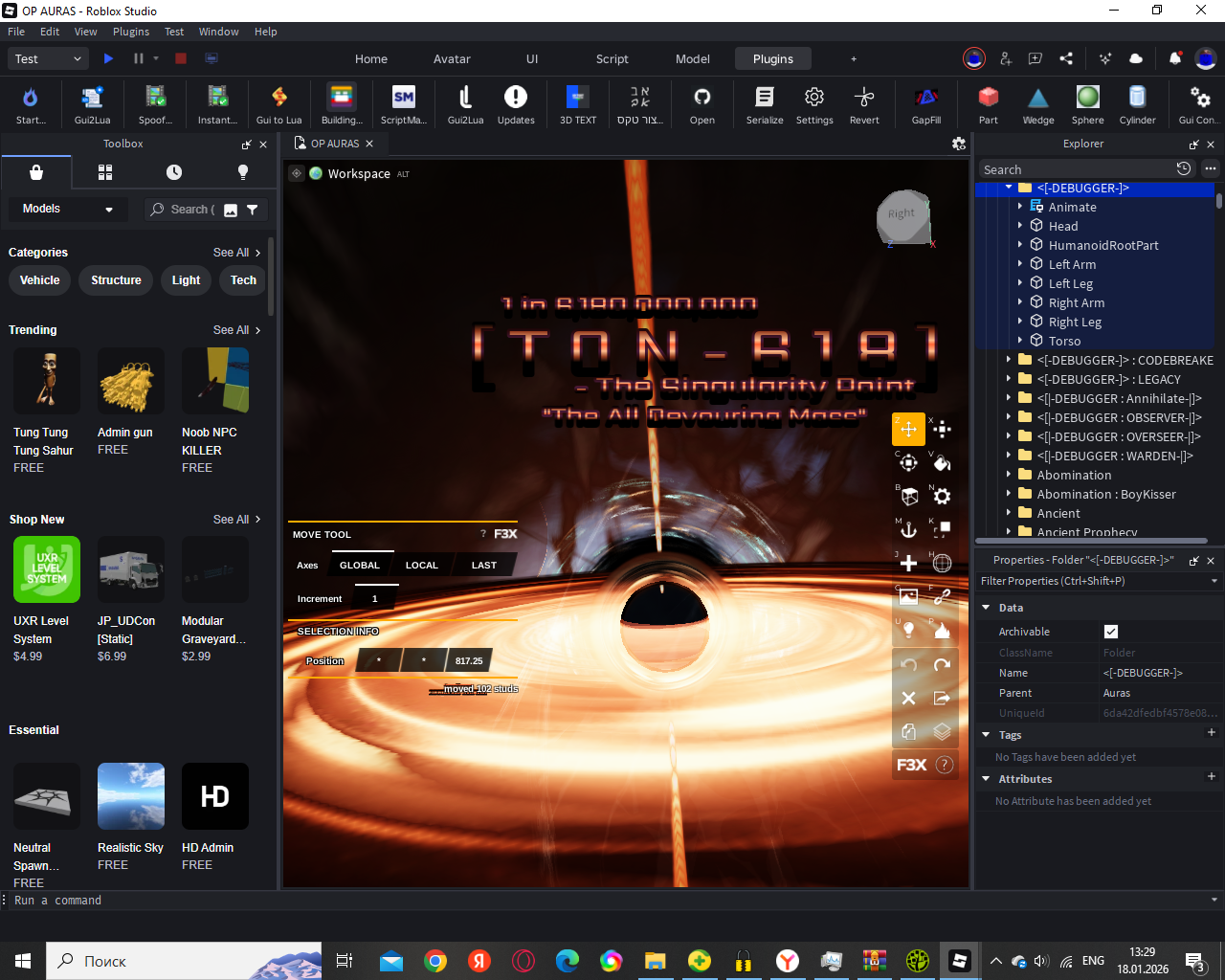Open the Test mode dropdown
This screenshot has width=1225, height=980.
click(x=49, y=58)
